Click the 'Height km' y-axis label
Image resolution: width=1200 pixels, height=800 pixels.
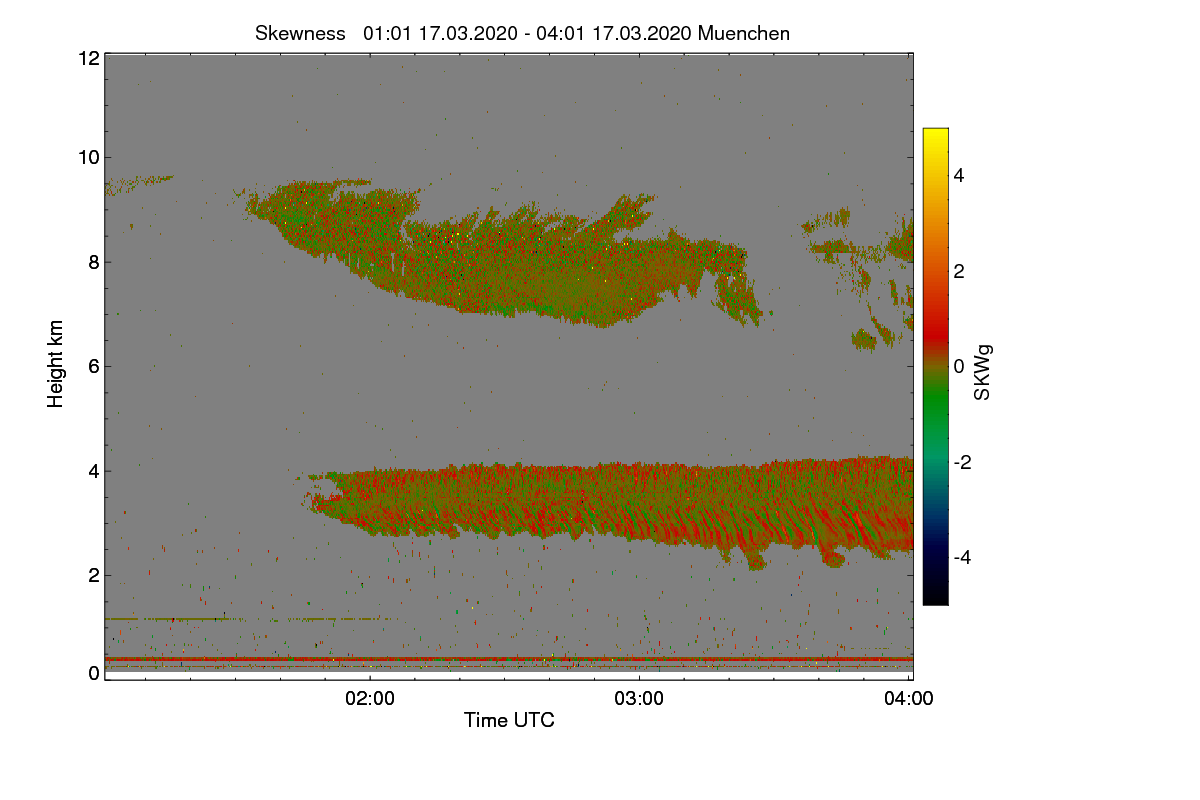(x=56, y=364)
